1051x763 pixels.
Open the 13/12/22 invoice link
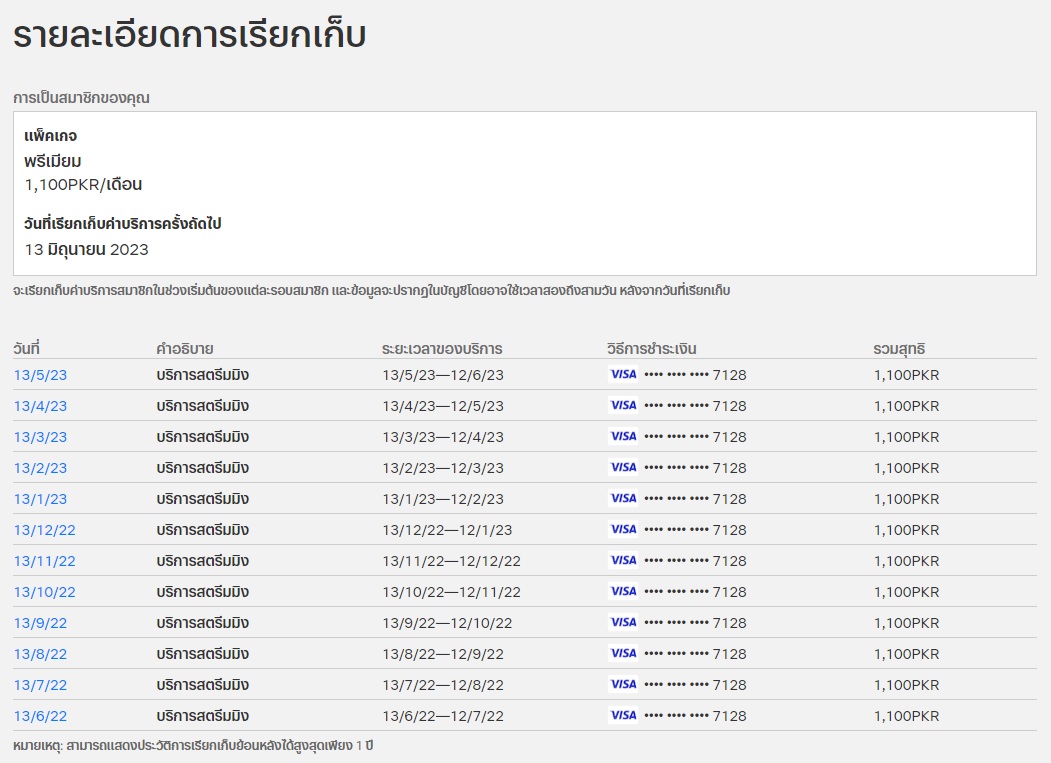tap(44, 530)
